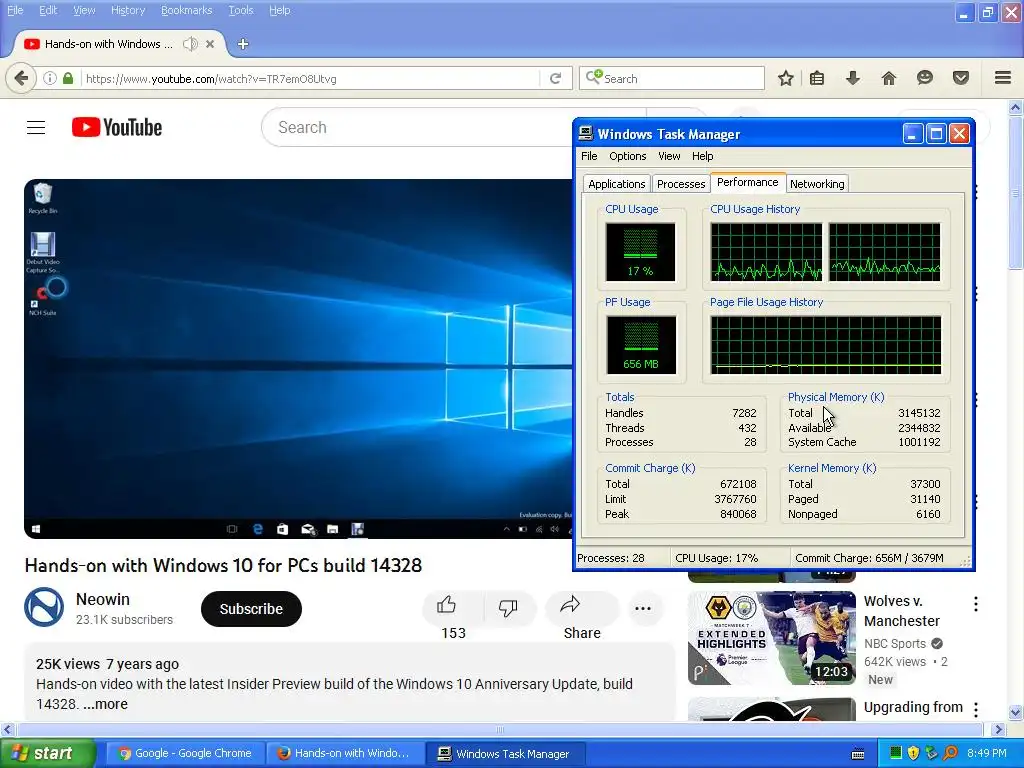
Task: Open Neowin channel name link
Action: [x=103, y=599]
